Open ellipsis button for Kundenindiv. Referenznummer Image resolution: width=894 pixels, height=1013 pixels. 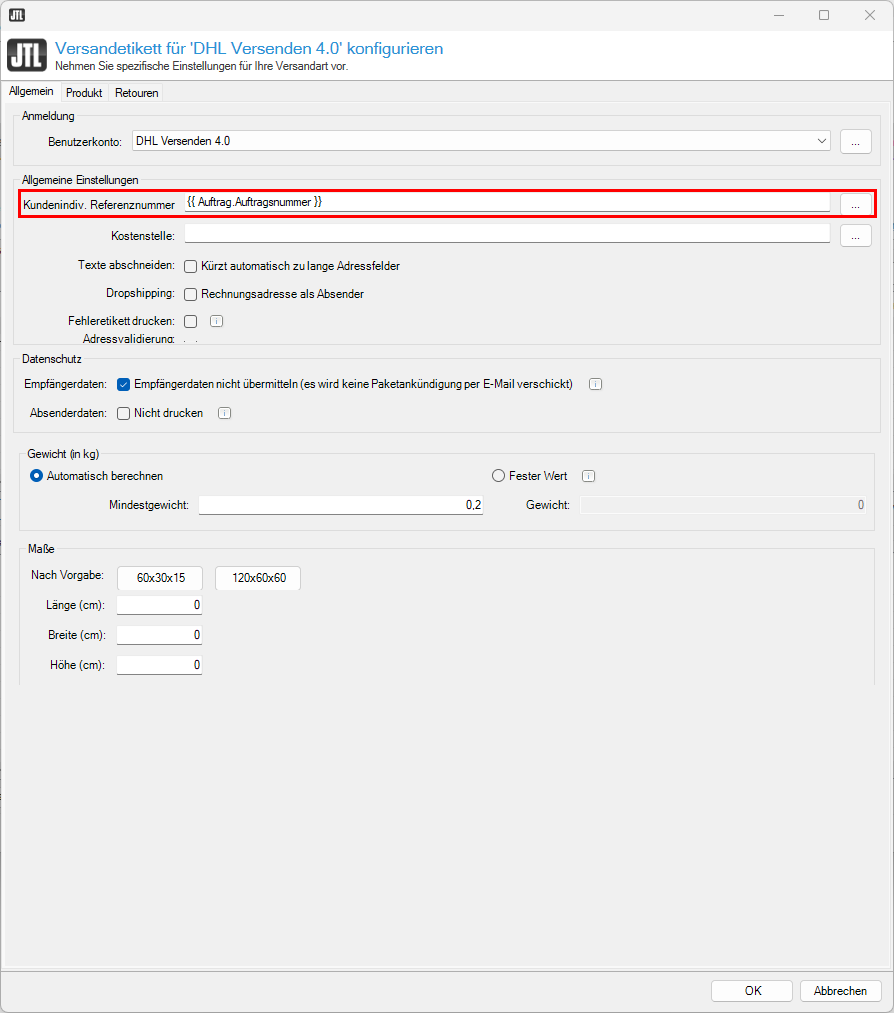coord(855,203)
